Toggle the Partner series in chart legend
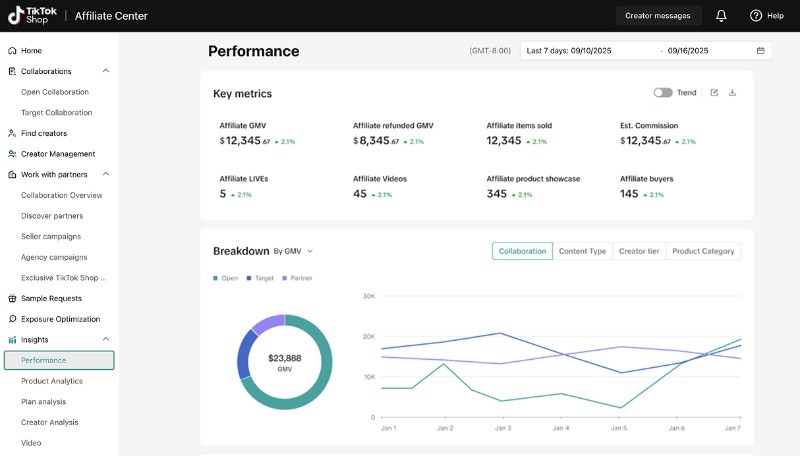Image resolution: width=800 pixels, height=456 pixels. click(x=296, y=277)
